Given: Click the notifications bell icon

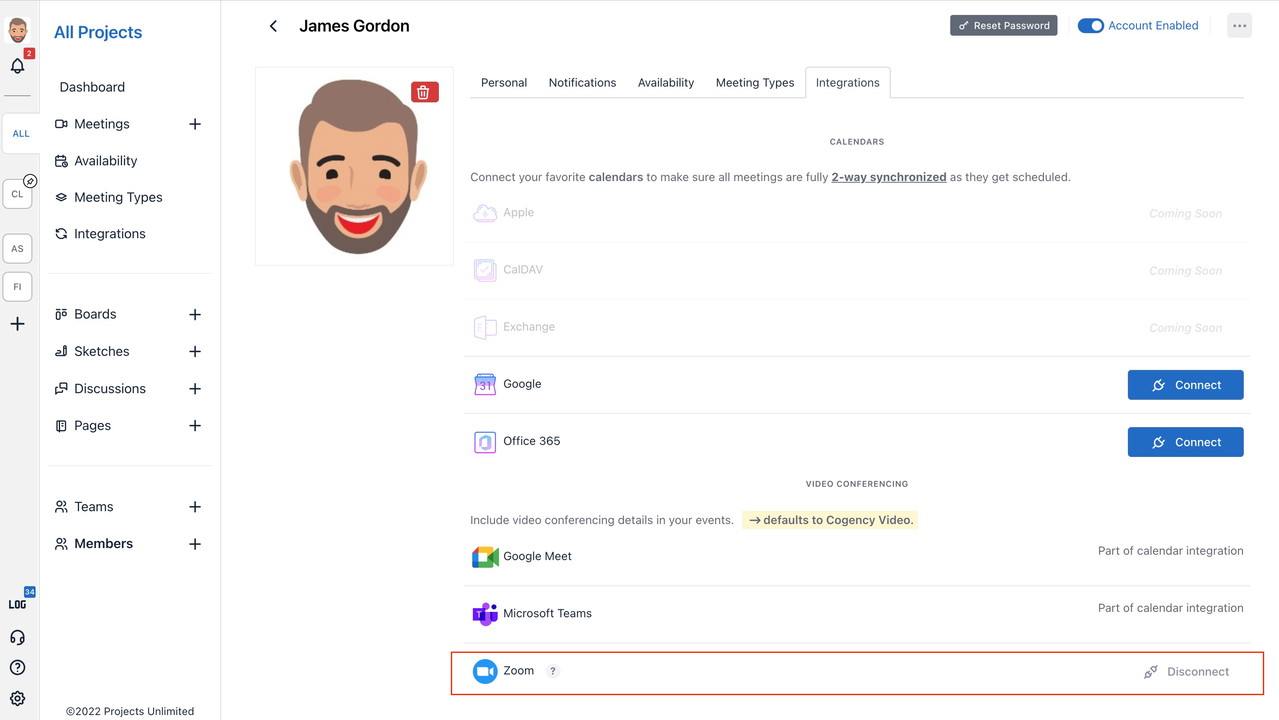Looking at the screenshot, I should click(17, 66).
